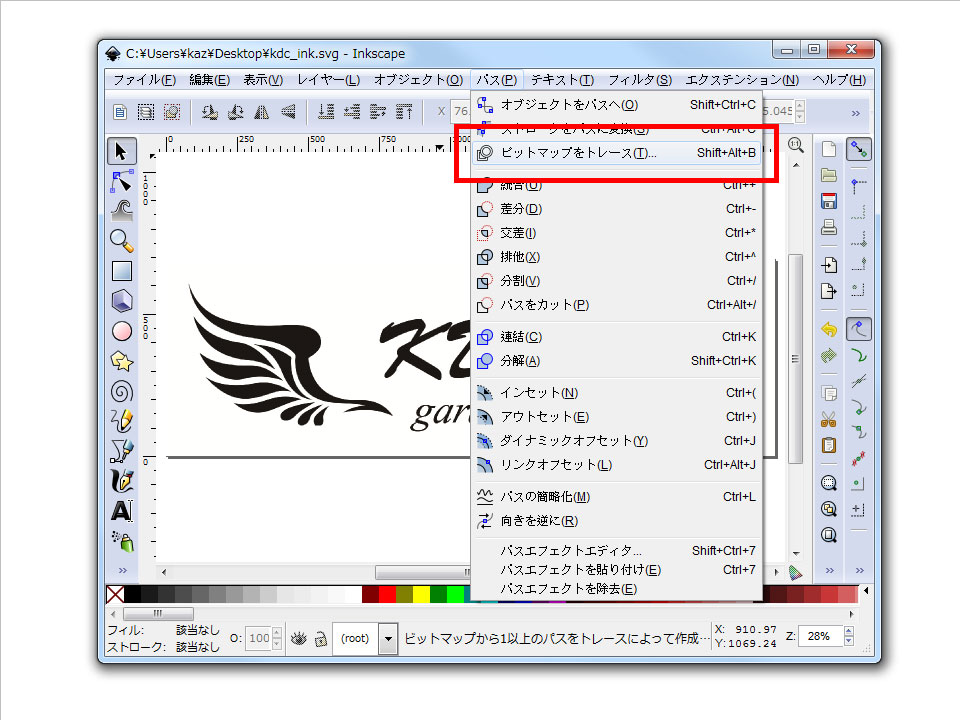
Task: Expand command bar overflow chevron at bottom
Action: click(x=830, y=571)
